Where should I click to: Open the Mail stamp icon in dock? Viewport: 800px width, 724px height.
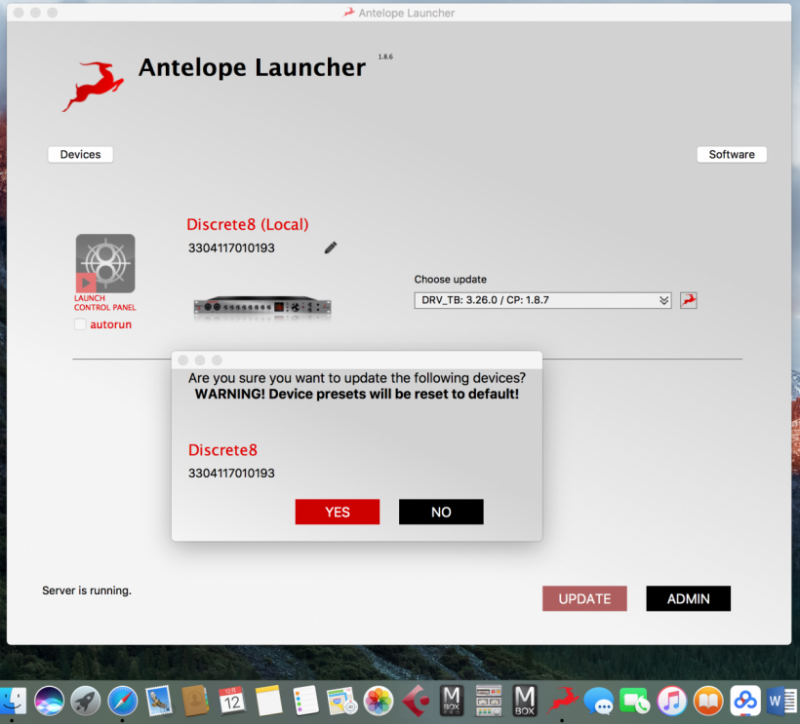[159, 701]
